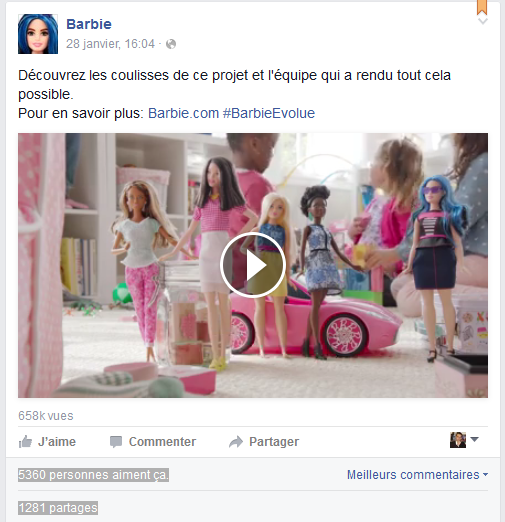Click the Barbie page name link

89,24
